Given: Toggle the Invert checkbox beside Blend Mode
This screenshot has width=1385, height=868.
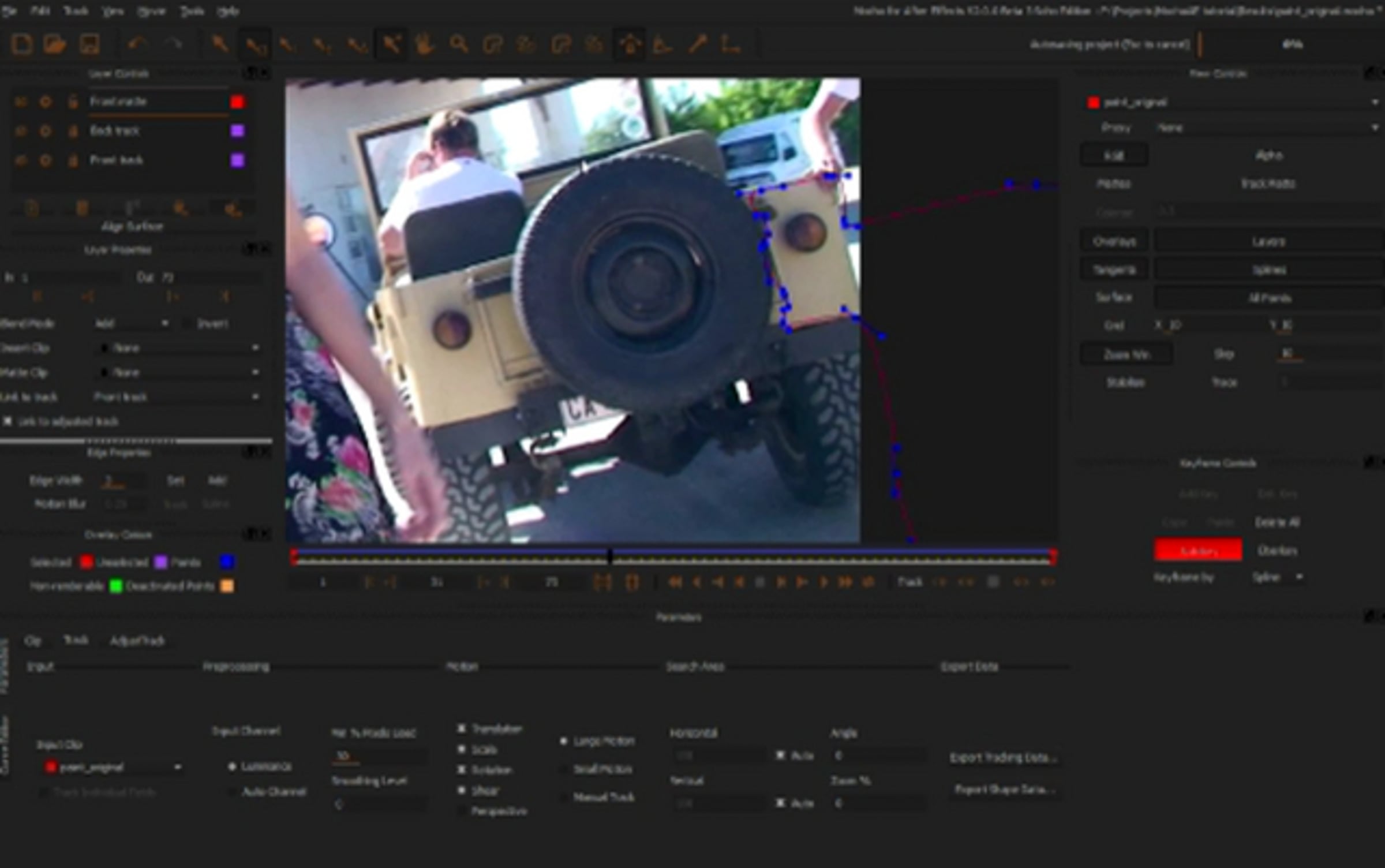Looking at the screenshot, I should click(x=187, y=324).
